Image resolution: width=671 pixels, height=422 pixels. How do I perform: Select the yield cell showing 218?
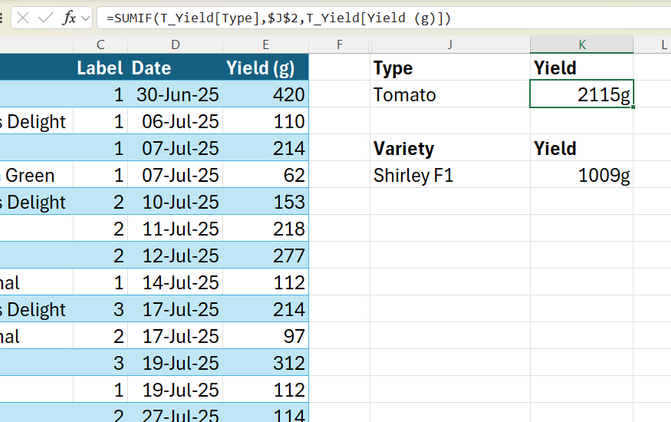point(266,229)
